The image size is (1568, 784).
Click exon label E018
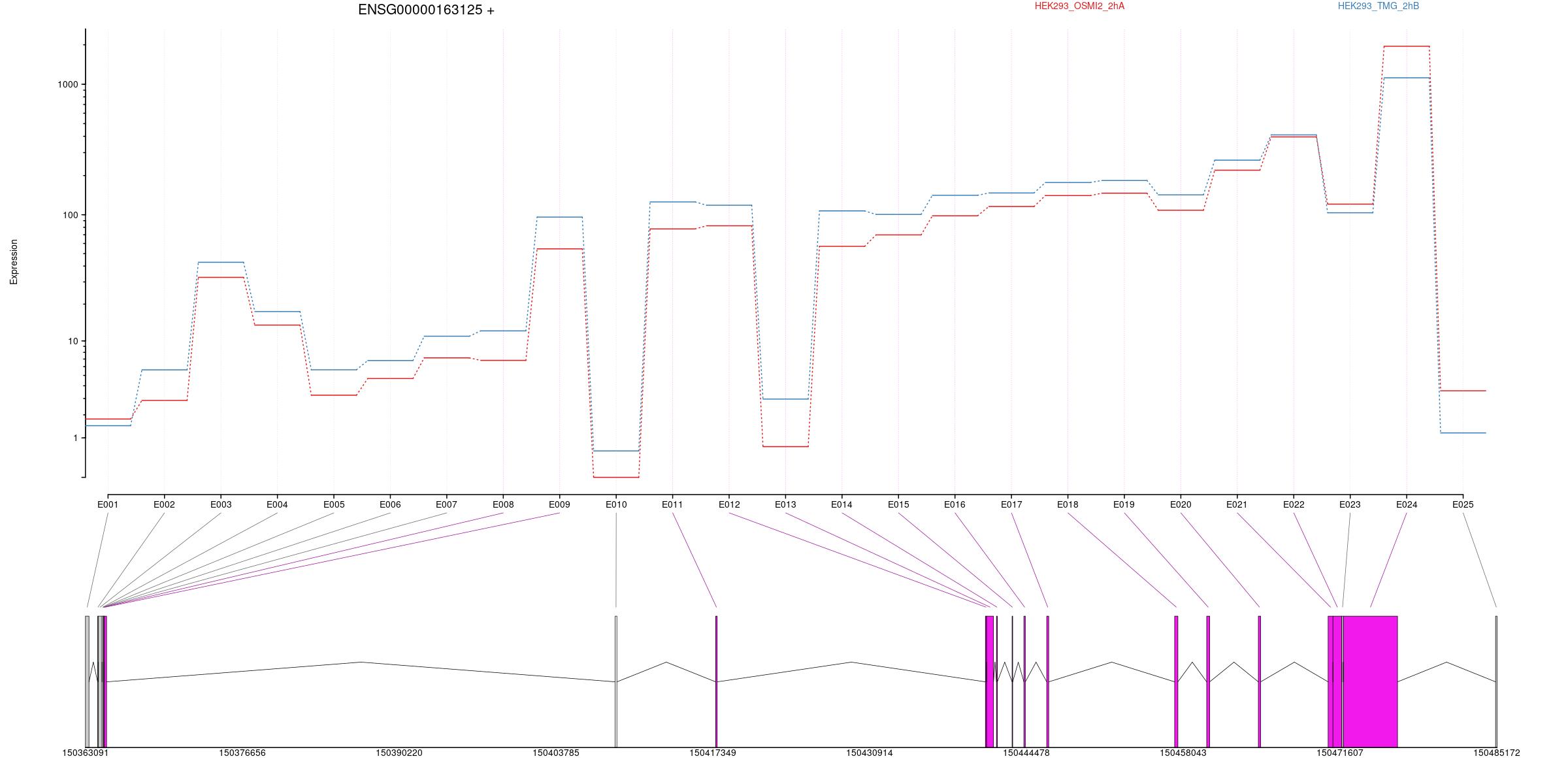1068,504
